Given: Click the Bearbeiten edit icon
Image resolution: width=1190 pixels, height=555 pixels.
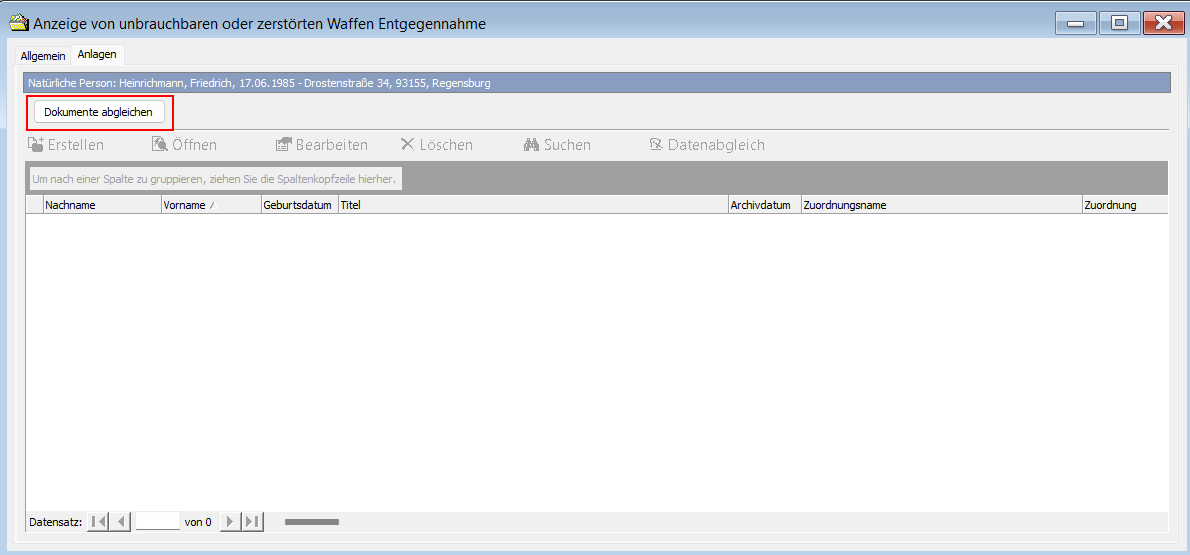Looking at the screenshot, I should point(283,145).
